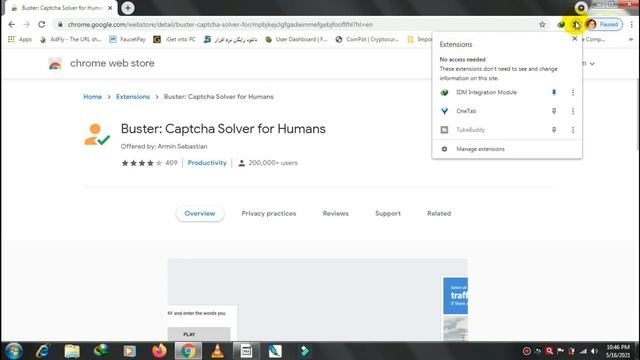This screenshot has width=640, height=360.
Task: Open the AdFly bookmark
Action: coord(70,39)
